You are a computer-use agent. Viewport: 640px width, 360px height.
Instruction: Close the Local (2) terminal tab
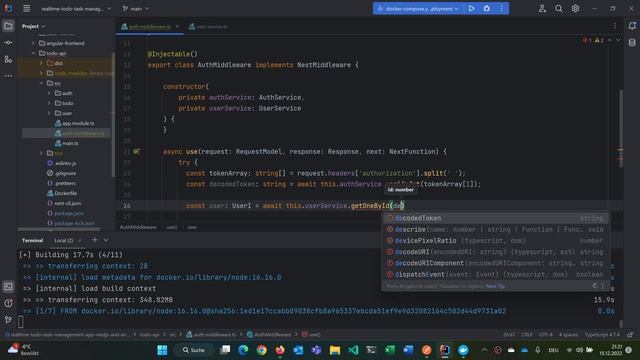(80, 240)
